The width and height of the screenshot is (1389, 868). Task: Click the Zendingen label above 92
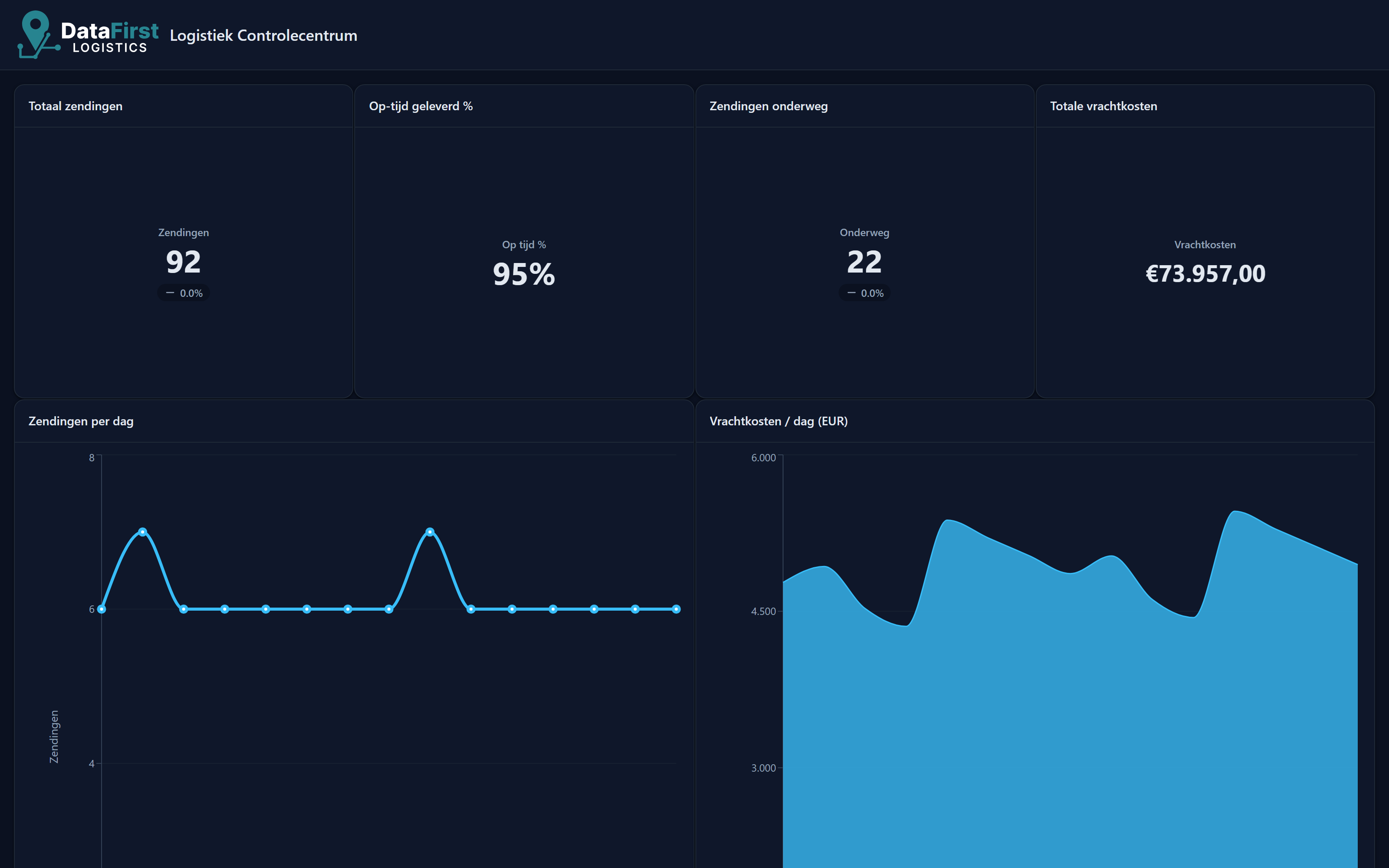184,233
